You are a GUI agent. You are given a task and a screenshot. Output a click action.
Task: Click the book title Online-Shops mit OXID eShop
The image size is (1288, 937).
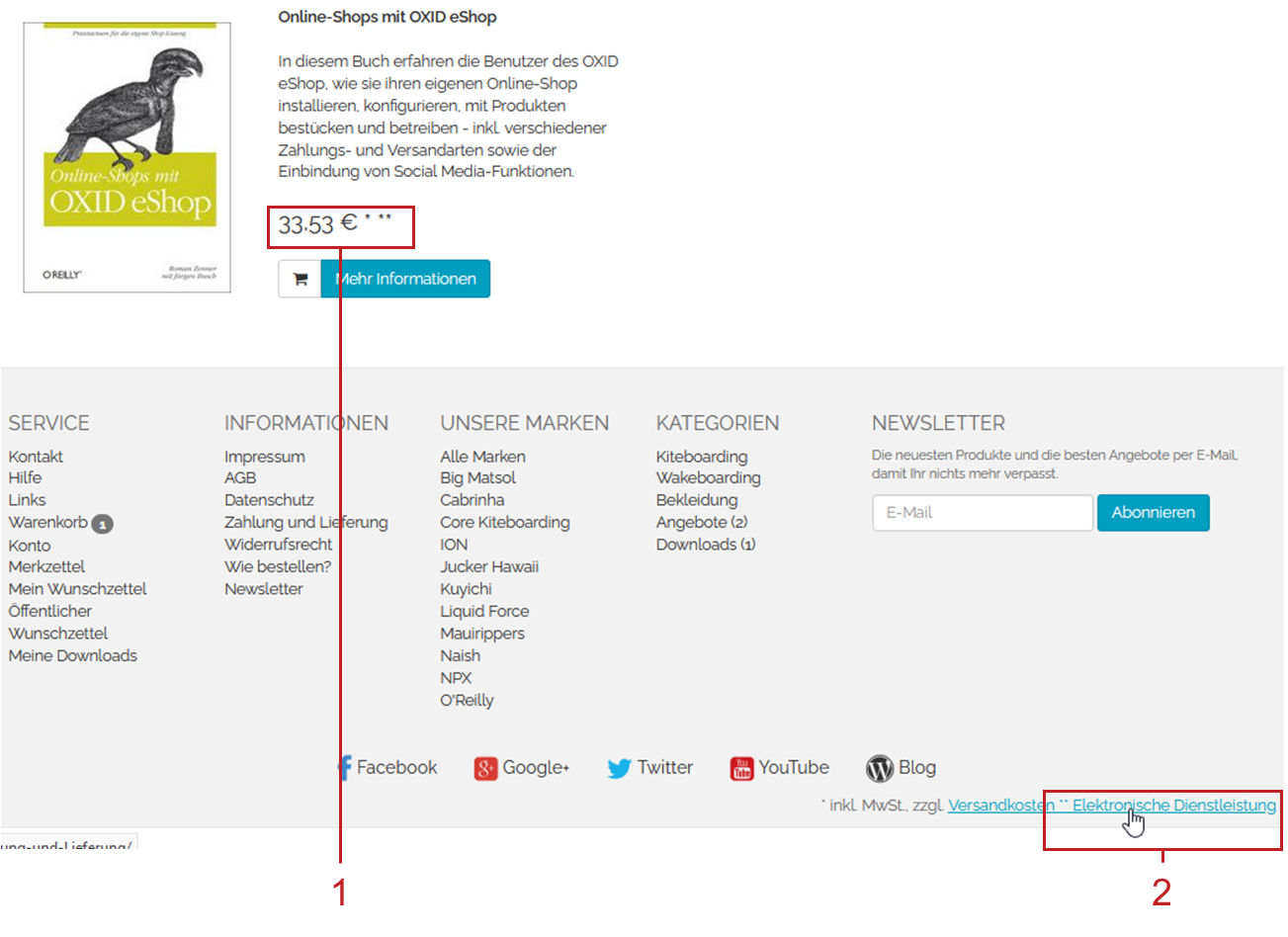[x=386, y=17]
